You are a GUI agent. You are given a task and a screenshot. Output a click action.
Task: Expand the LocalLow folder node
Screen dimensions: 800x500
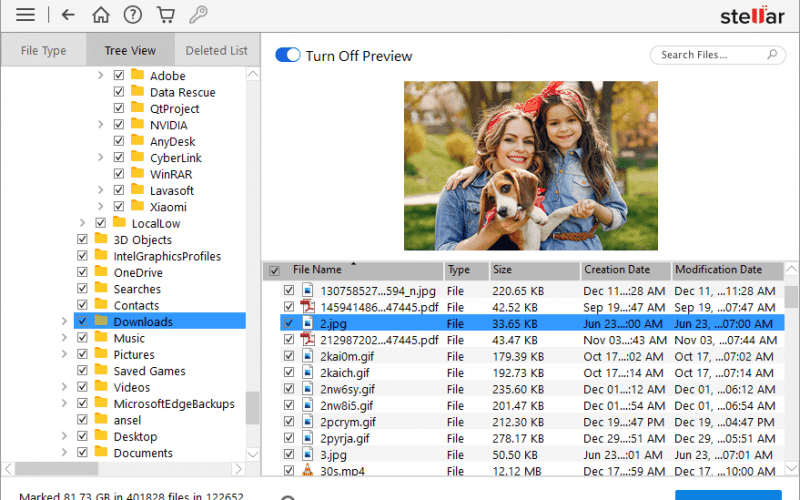click(x=82, y=223)
